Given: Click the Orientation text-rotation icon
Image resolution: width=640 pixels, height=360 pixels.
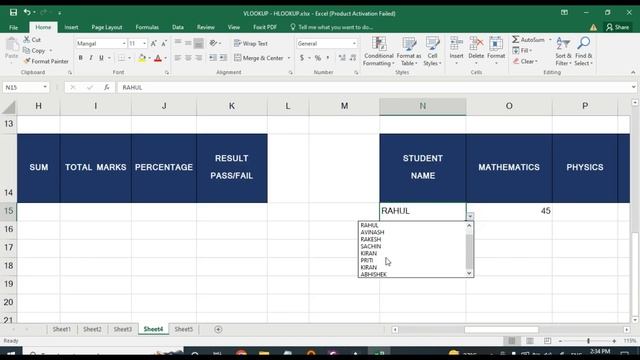Looking at the screenshot, I should (x=213, y=43).
